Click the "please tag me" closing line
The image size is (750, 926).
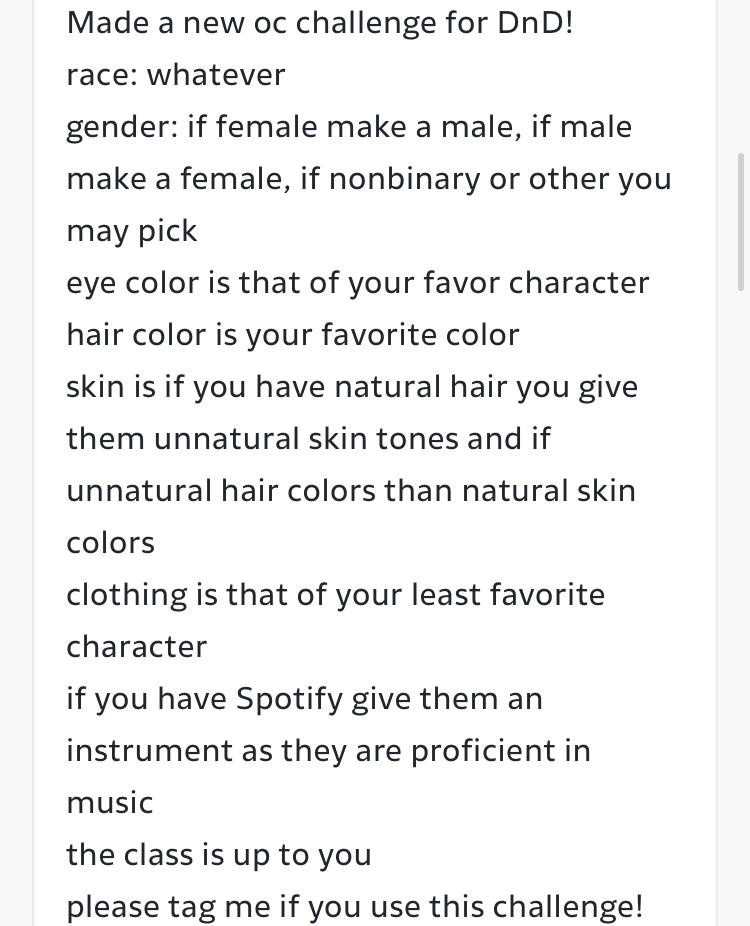tap(354, 907)
